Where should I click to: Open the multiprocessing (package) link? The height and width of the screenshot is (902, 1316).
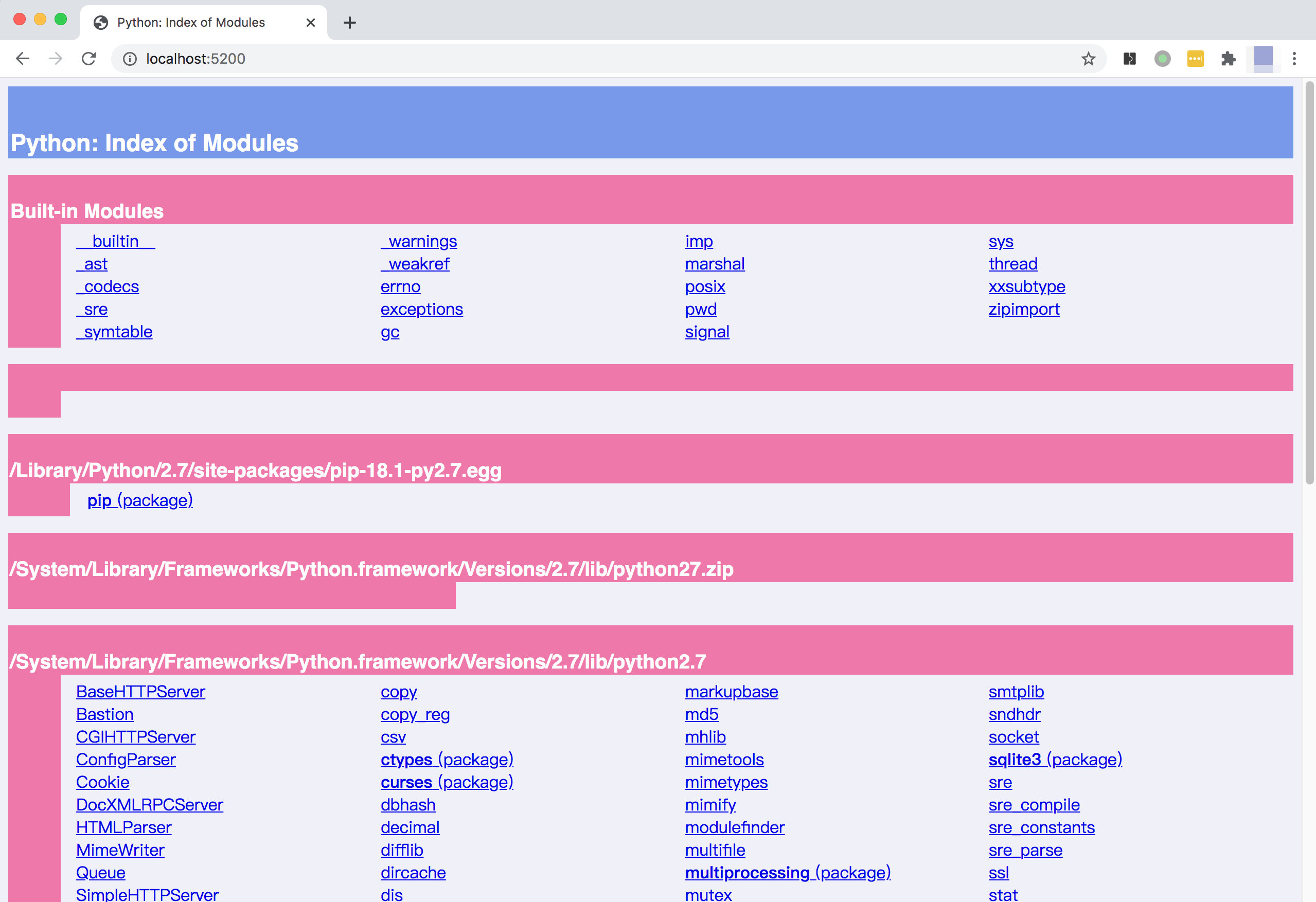[787, 873]
